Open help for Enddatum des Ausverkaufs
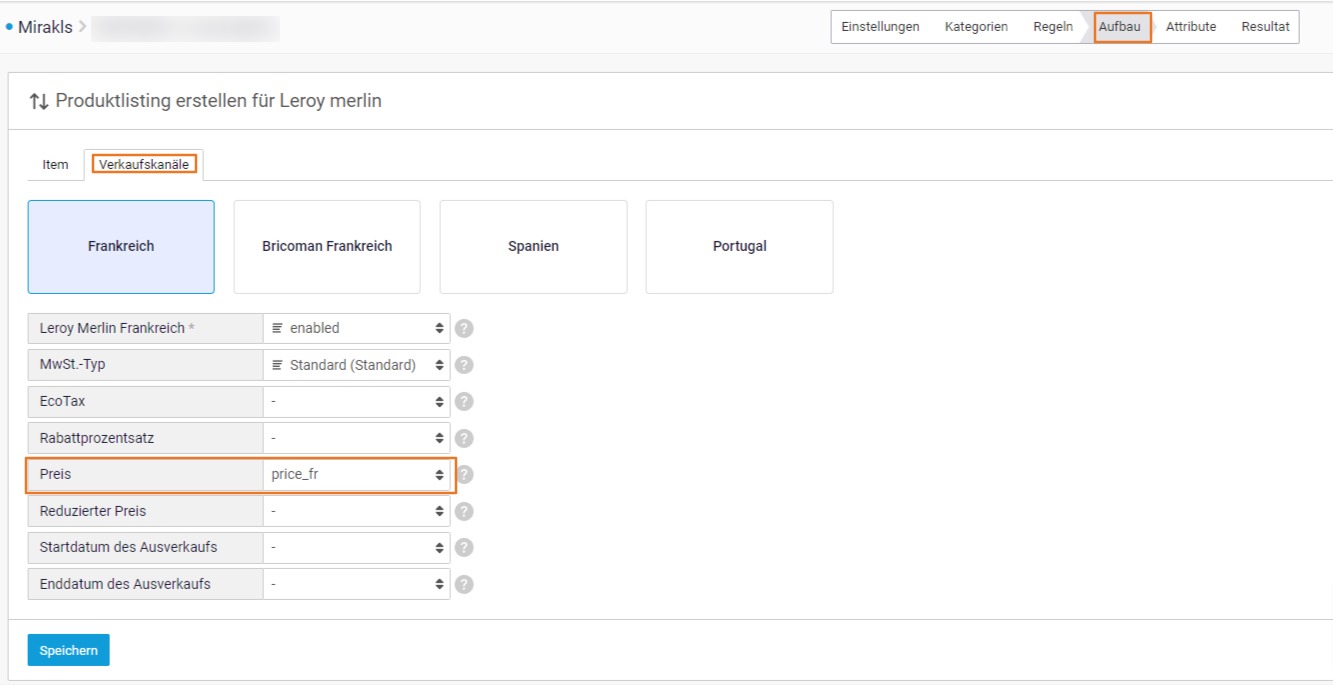The width and height of the screenshot is (1333, 685). tap(464, 584)
